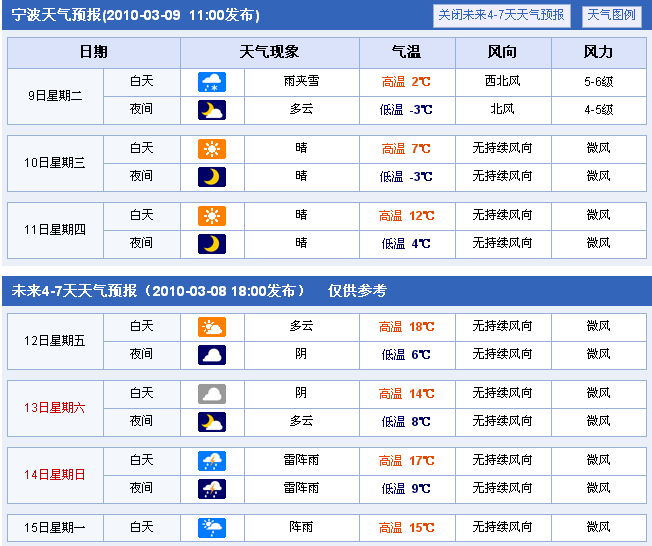
Task: Select the 15日星期一 date cell
Action: click(x=55, y=528)
